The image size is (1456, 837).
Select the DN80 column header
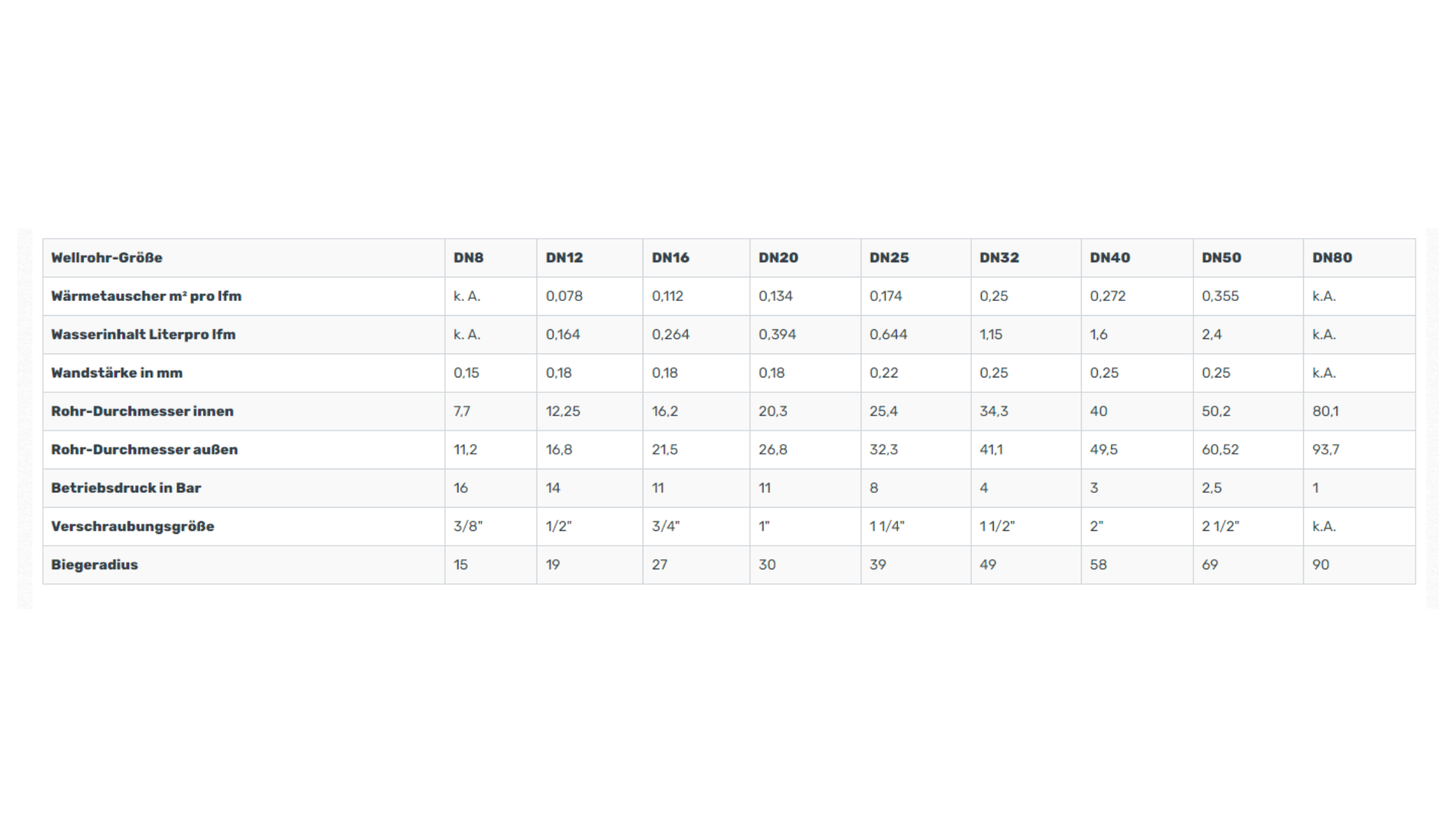[1331, 258]
